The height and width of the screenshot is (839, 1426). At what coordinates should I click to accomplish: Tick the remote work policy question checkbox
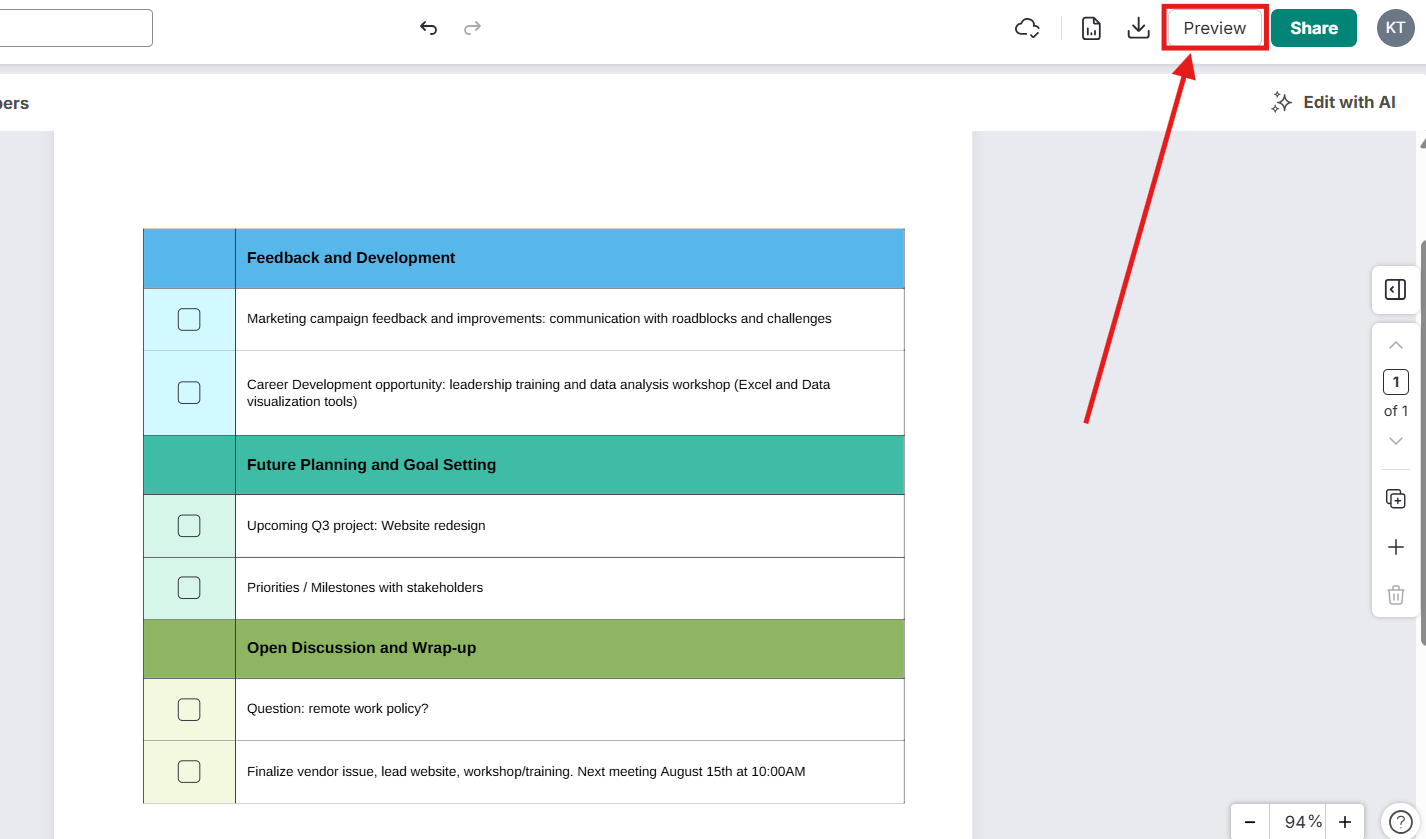point(188,709)
